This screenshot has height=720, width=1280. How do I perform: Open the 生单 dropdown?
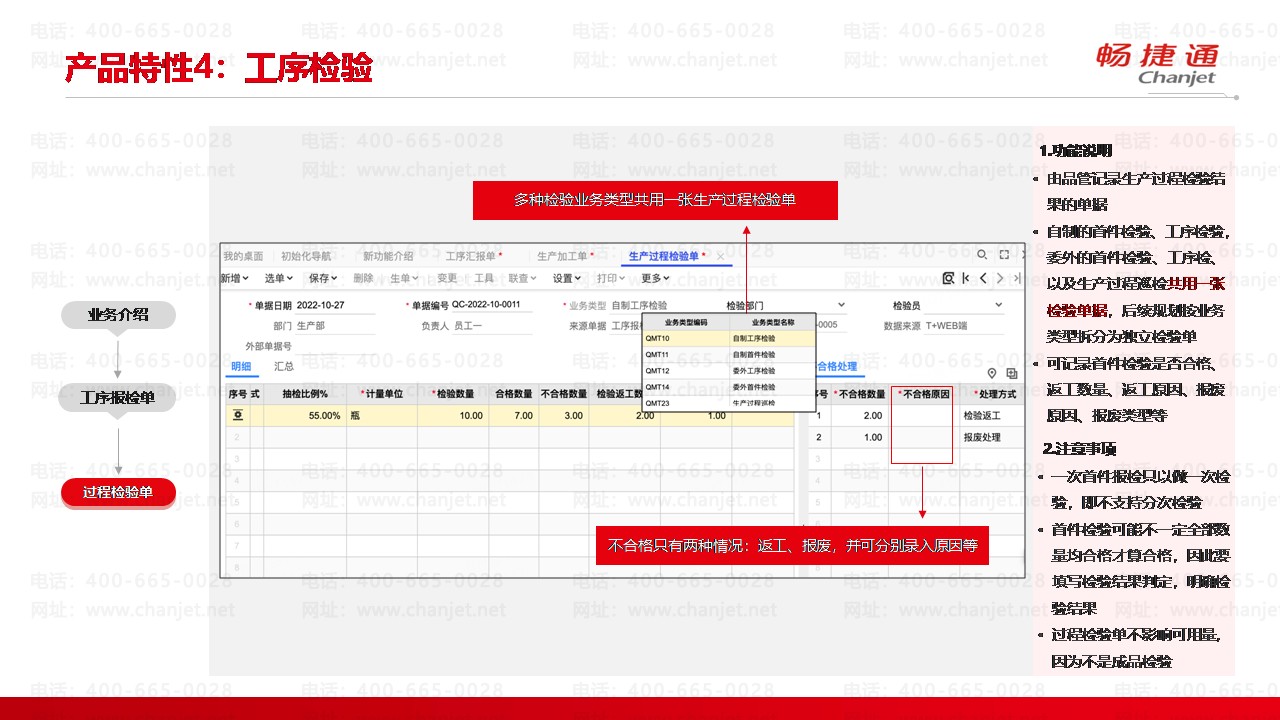(x=404, y=278)
